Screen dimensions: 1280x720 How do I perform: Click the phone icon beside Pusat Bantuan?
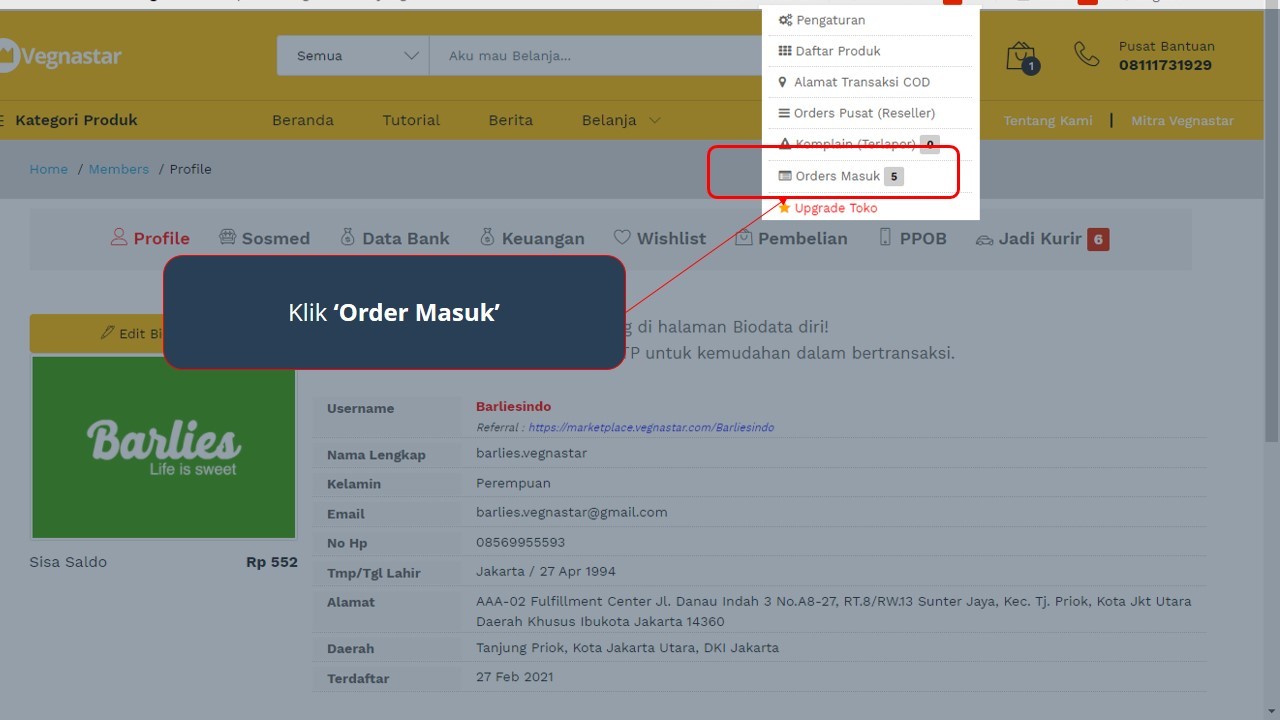pos(1086,55)
